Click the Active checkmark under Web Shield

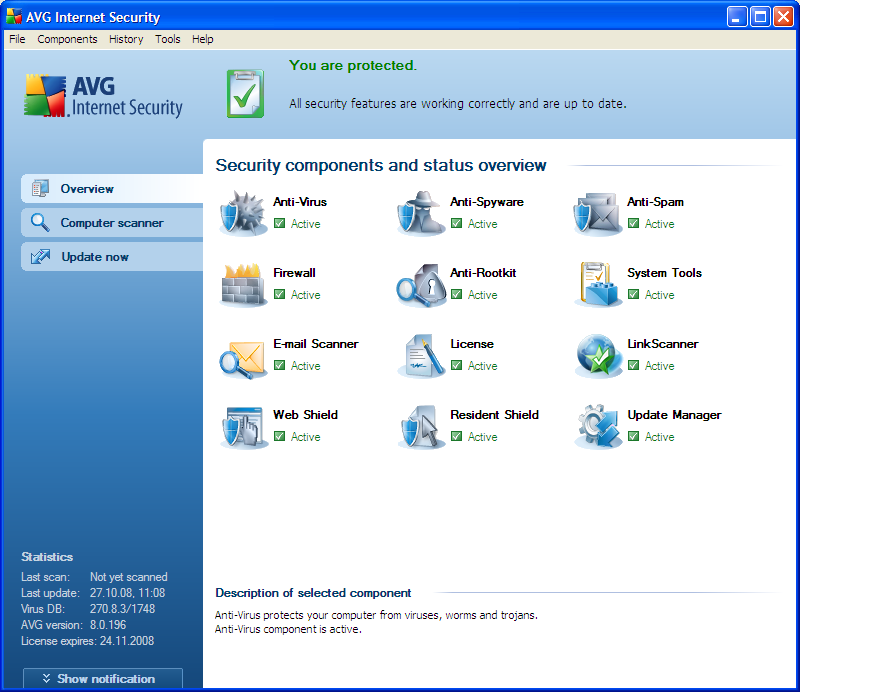(x=280, y=437)
